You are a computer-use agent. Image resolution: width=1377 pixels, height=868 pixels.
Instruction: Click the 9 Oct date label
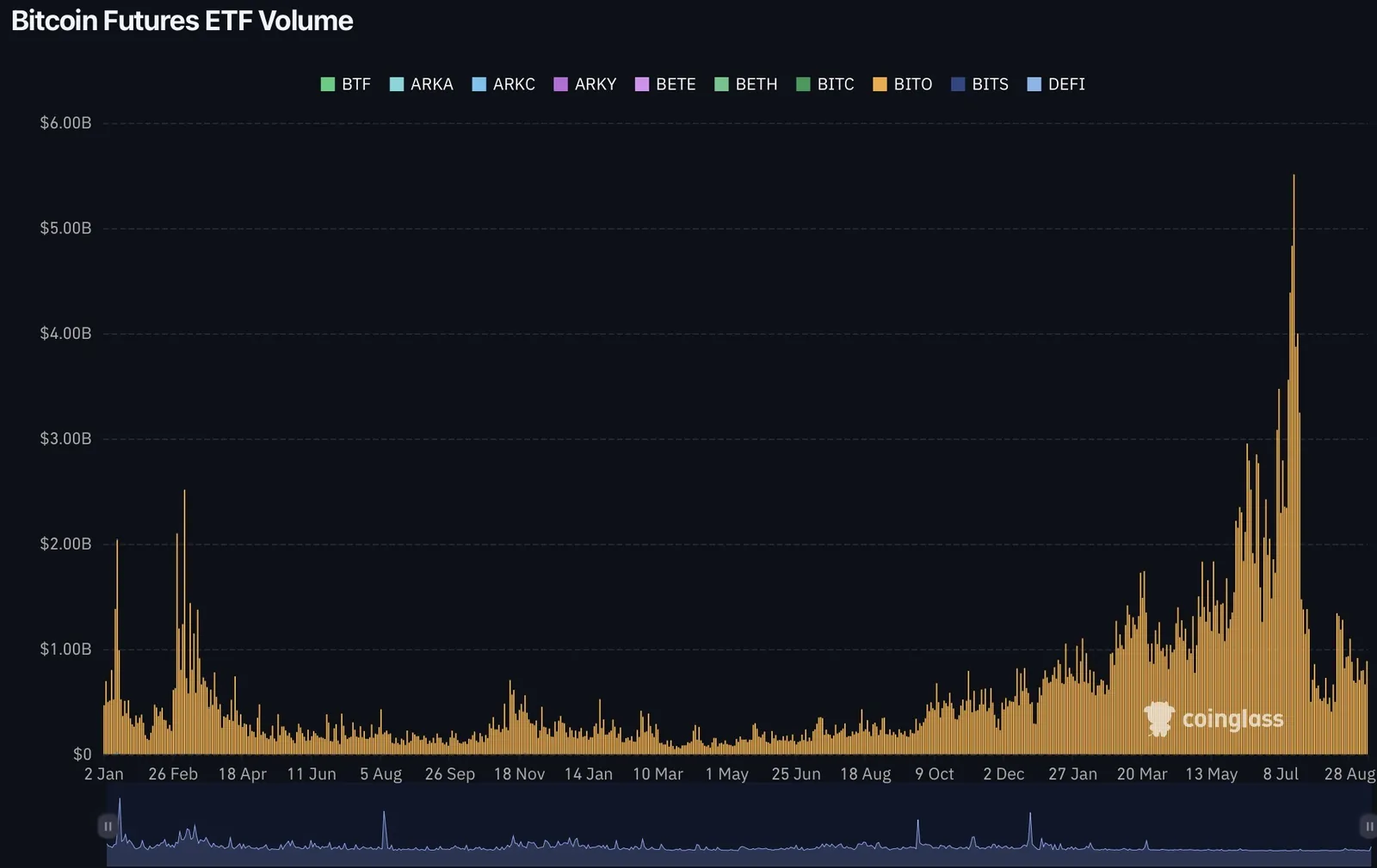pos(935,774)
